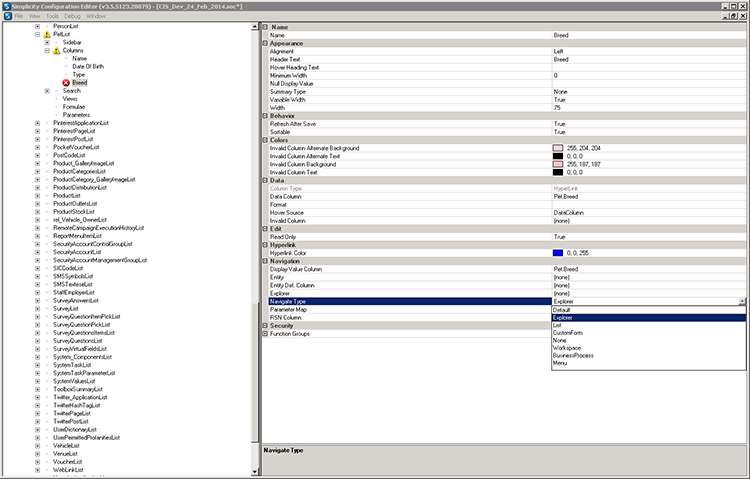Collapse the Columns tree node
Image resolution: width=750 pixels, height=479 pixels.
tap(47, 50)
